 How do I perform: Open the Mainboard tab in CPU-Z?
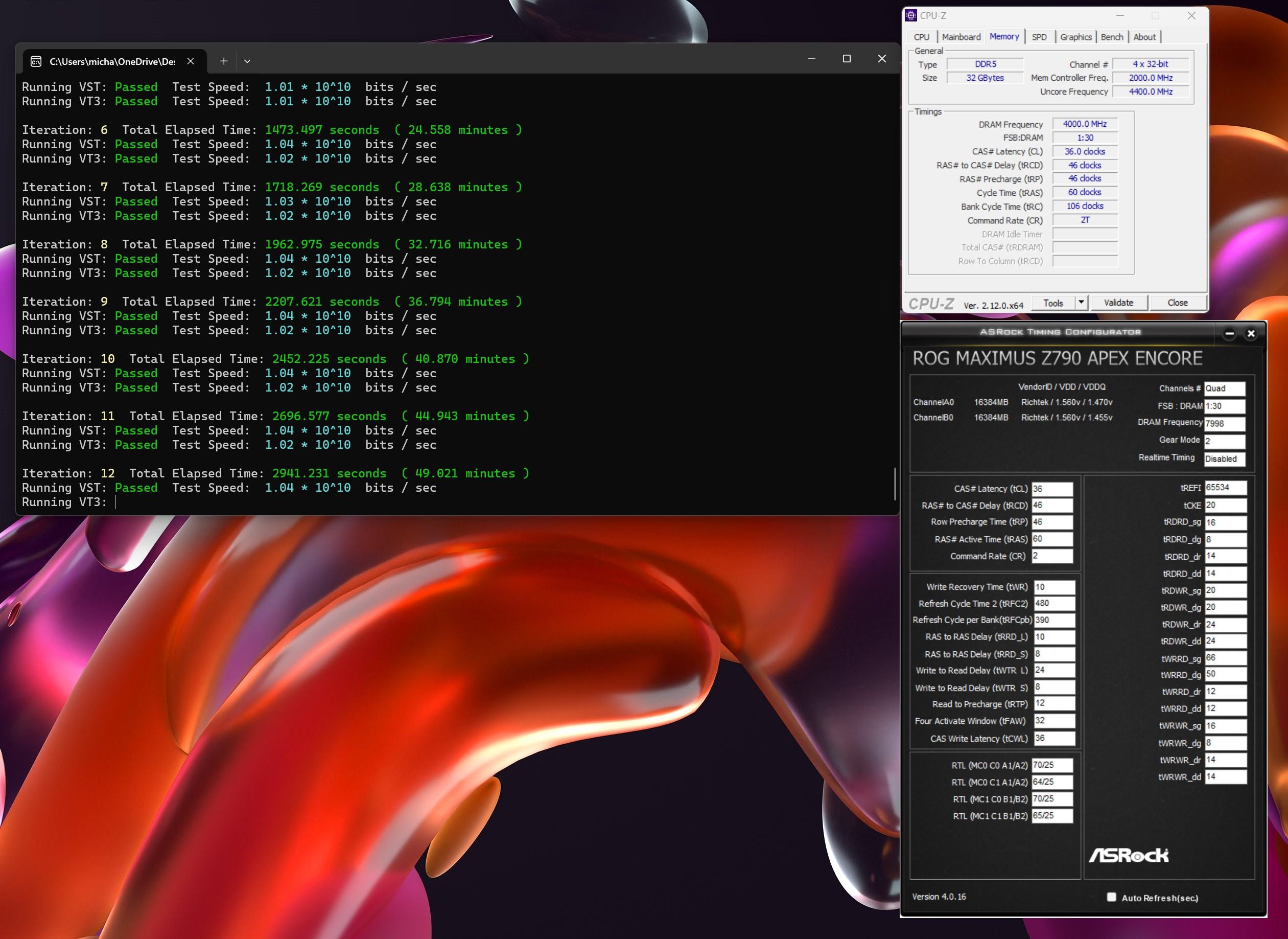coord(961,37)
